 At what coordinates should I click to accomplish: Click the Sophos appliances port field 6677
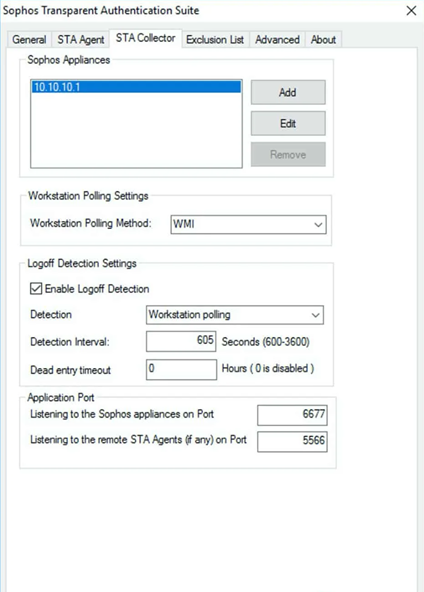tap(292, 415)
